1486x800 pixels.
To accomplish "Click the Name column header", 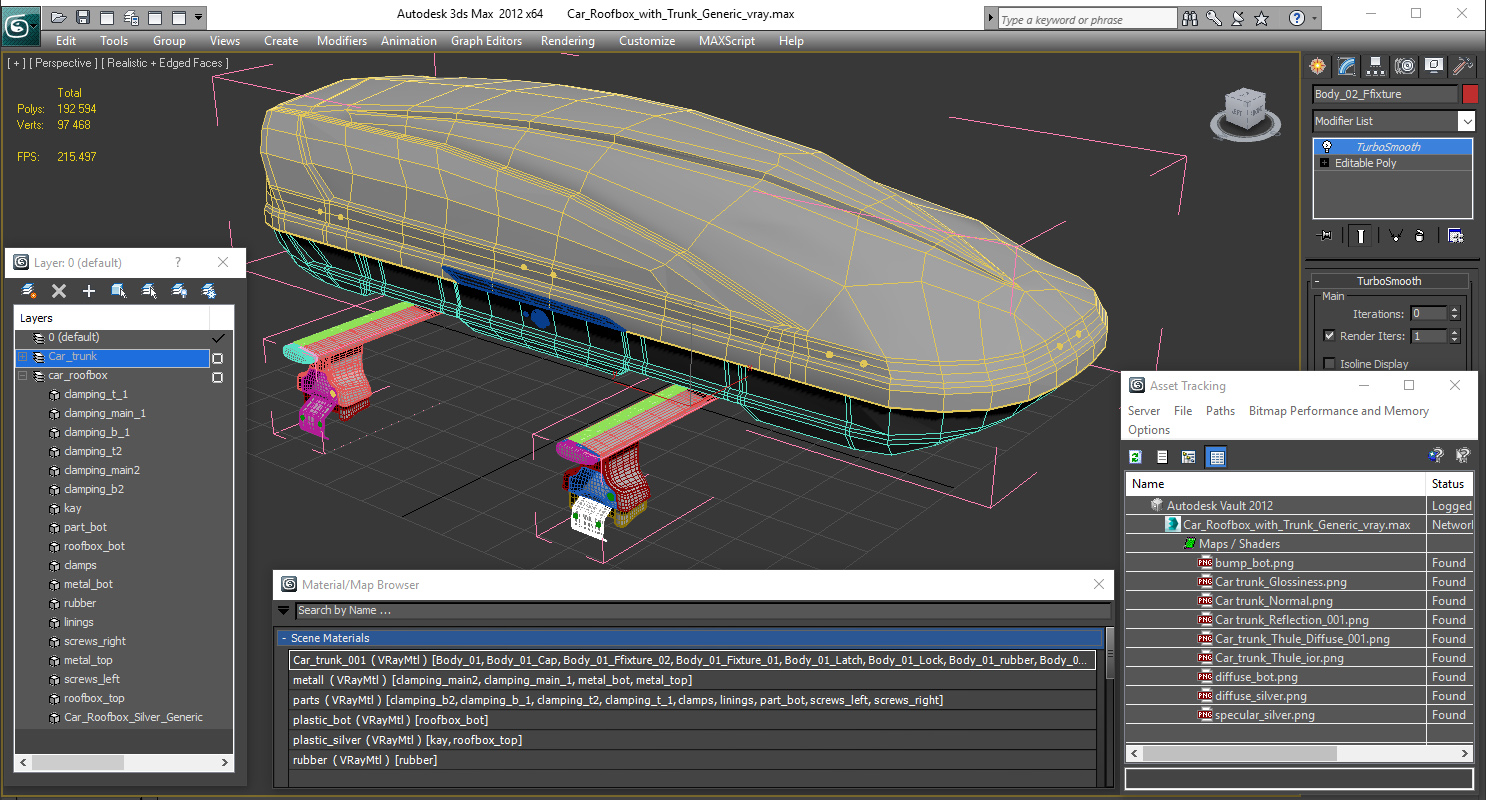I will [x=1274, y=484].
